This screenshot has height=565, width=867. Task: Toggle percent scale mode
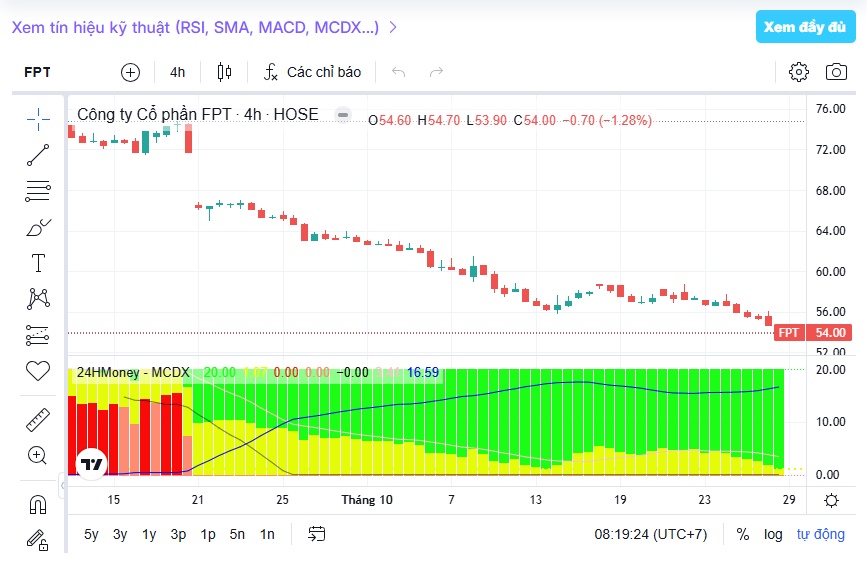743,535
